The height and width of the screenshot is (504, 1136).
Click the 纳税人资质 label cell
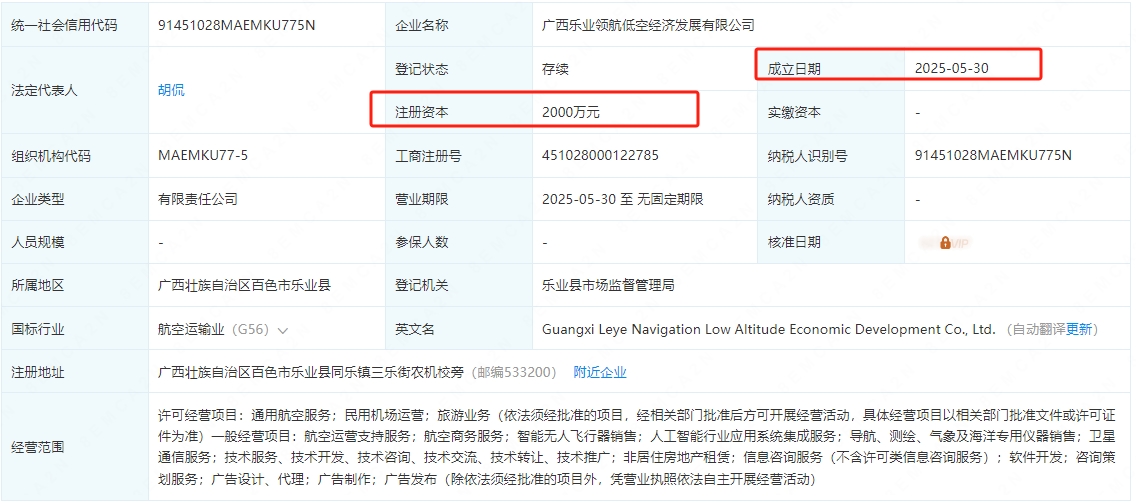[831, 199]
